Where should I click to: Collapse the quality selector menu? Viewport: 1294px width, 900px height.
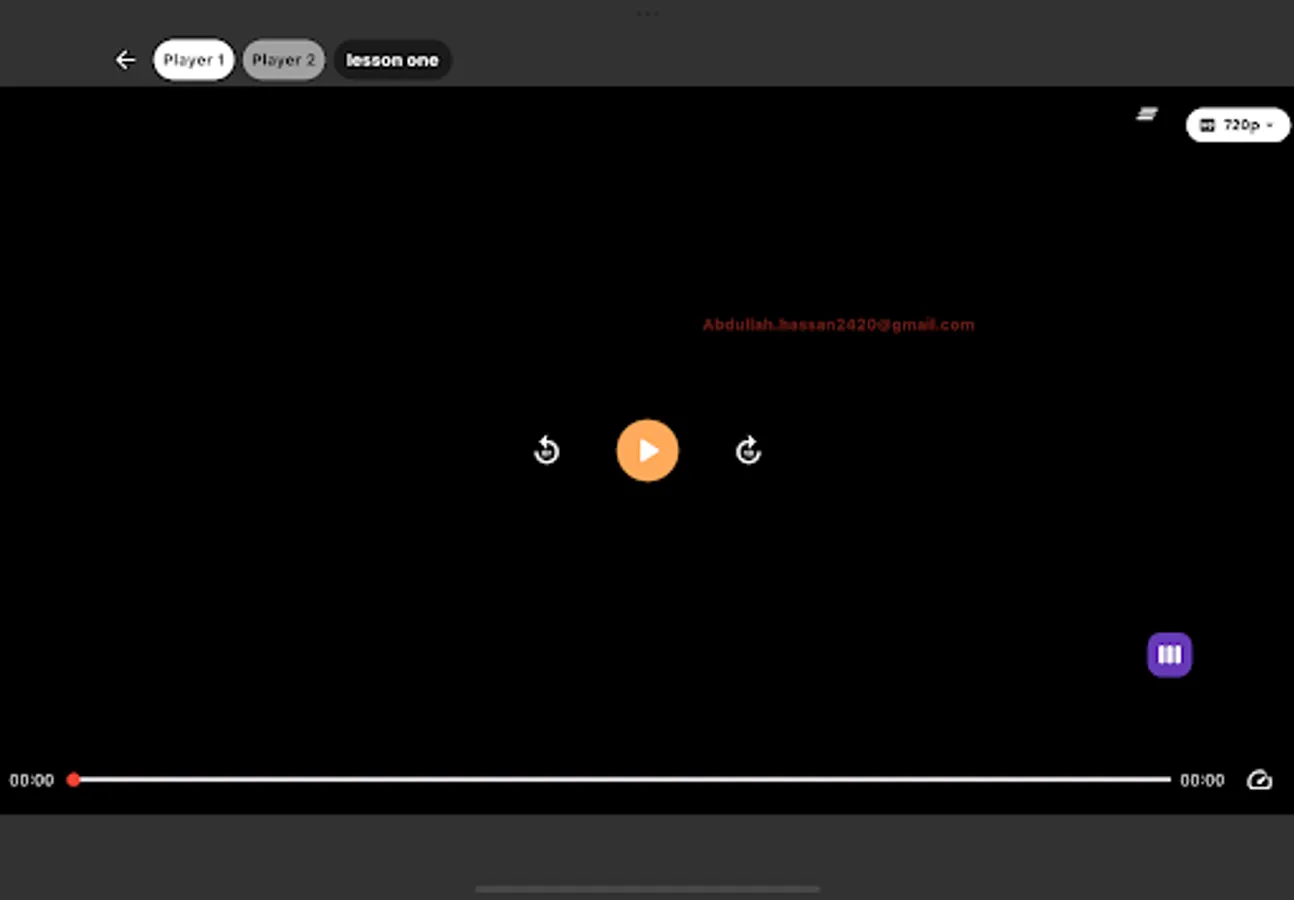pos(1237,125)
